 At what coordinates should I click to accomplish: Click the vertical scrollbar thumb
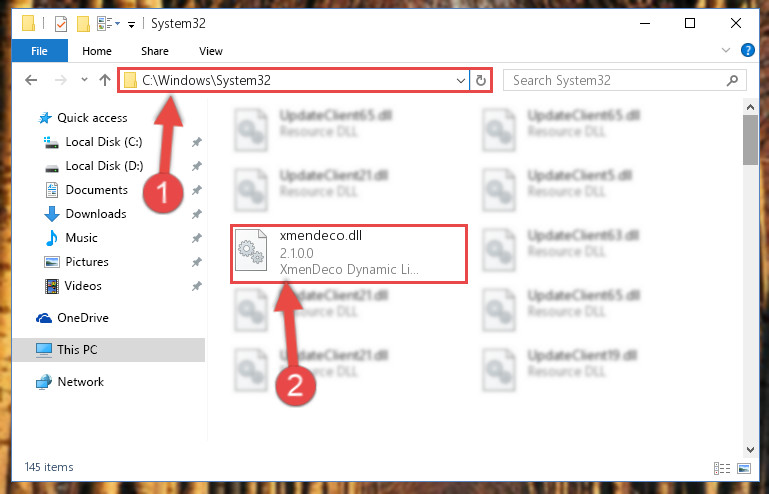(750, 140)
